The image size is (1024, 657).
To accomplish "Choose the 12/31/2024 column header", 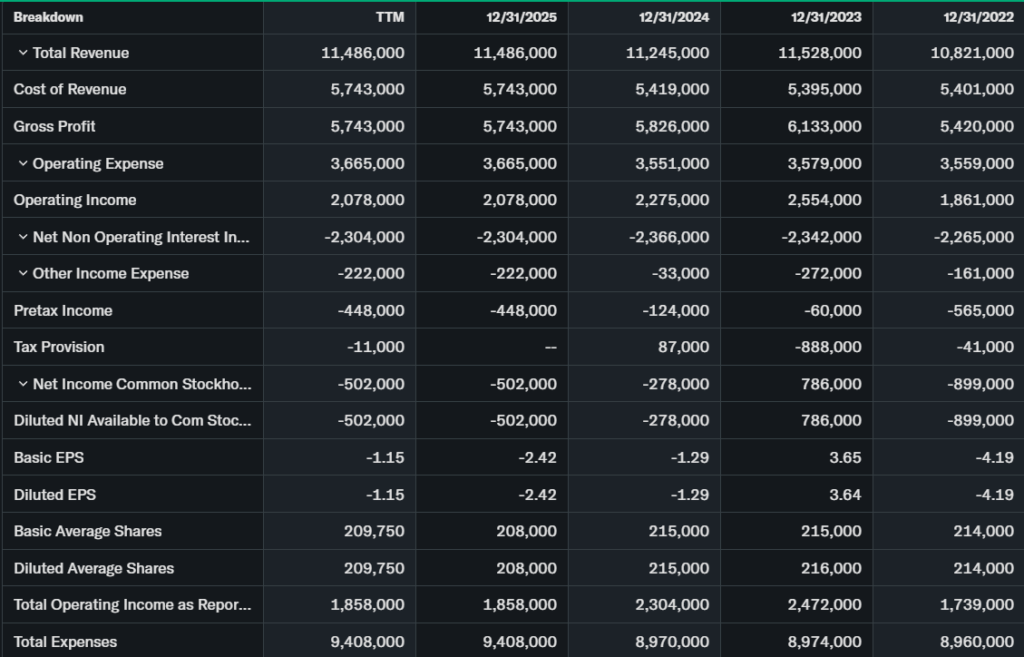I will click(x=674, y=17).
